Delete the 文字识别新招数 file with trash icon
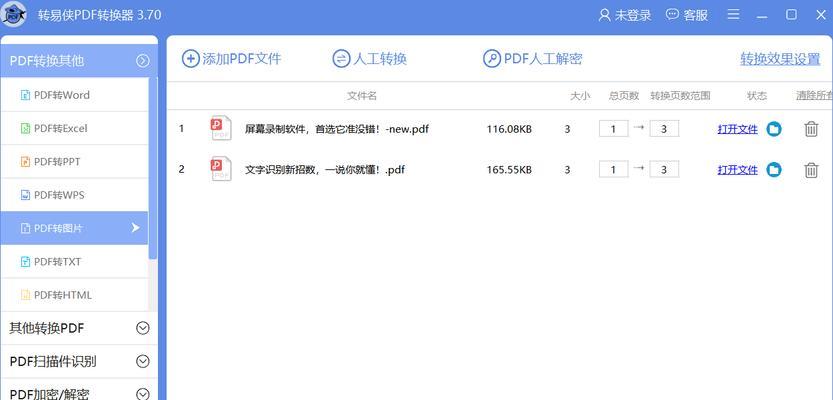 pos(811,170)
